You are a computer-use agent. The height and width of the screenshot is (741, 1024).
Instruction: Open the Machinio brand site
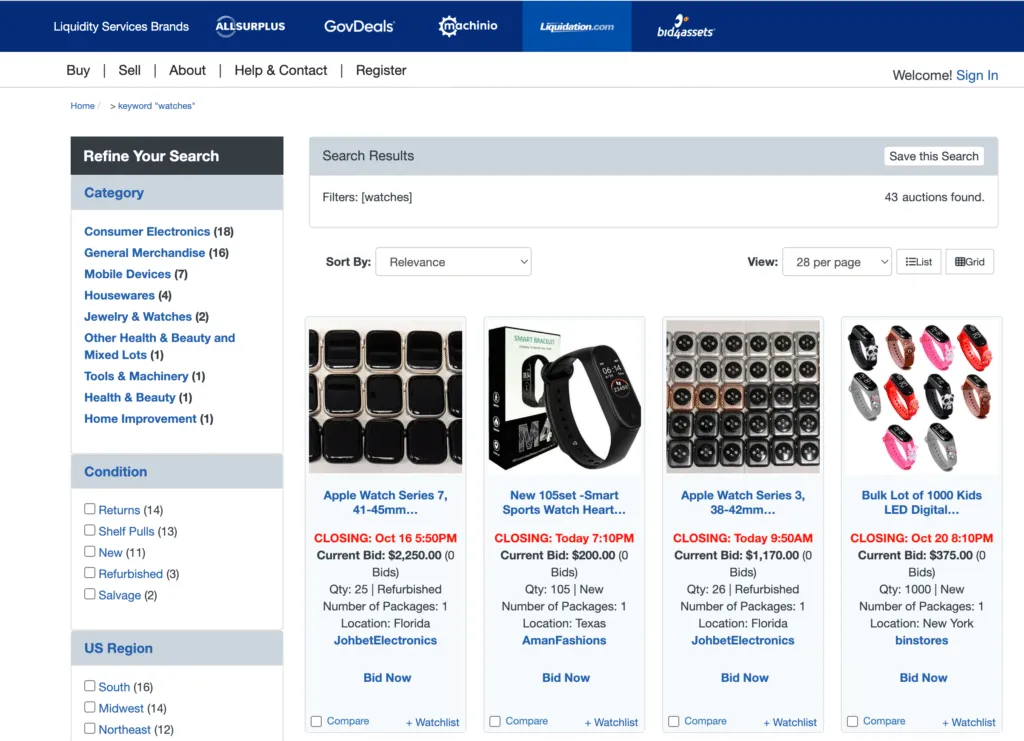pos(466,27)
